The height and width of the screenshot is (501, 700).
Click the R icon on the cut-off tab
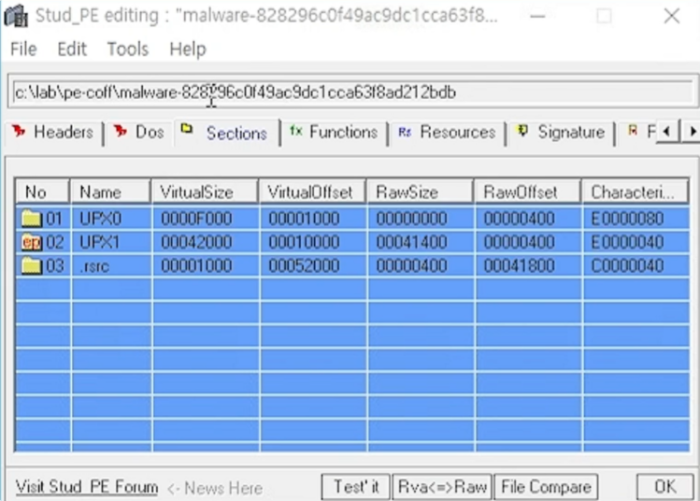[x=632, y=131]
